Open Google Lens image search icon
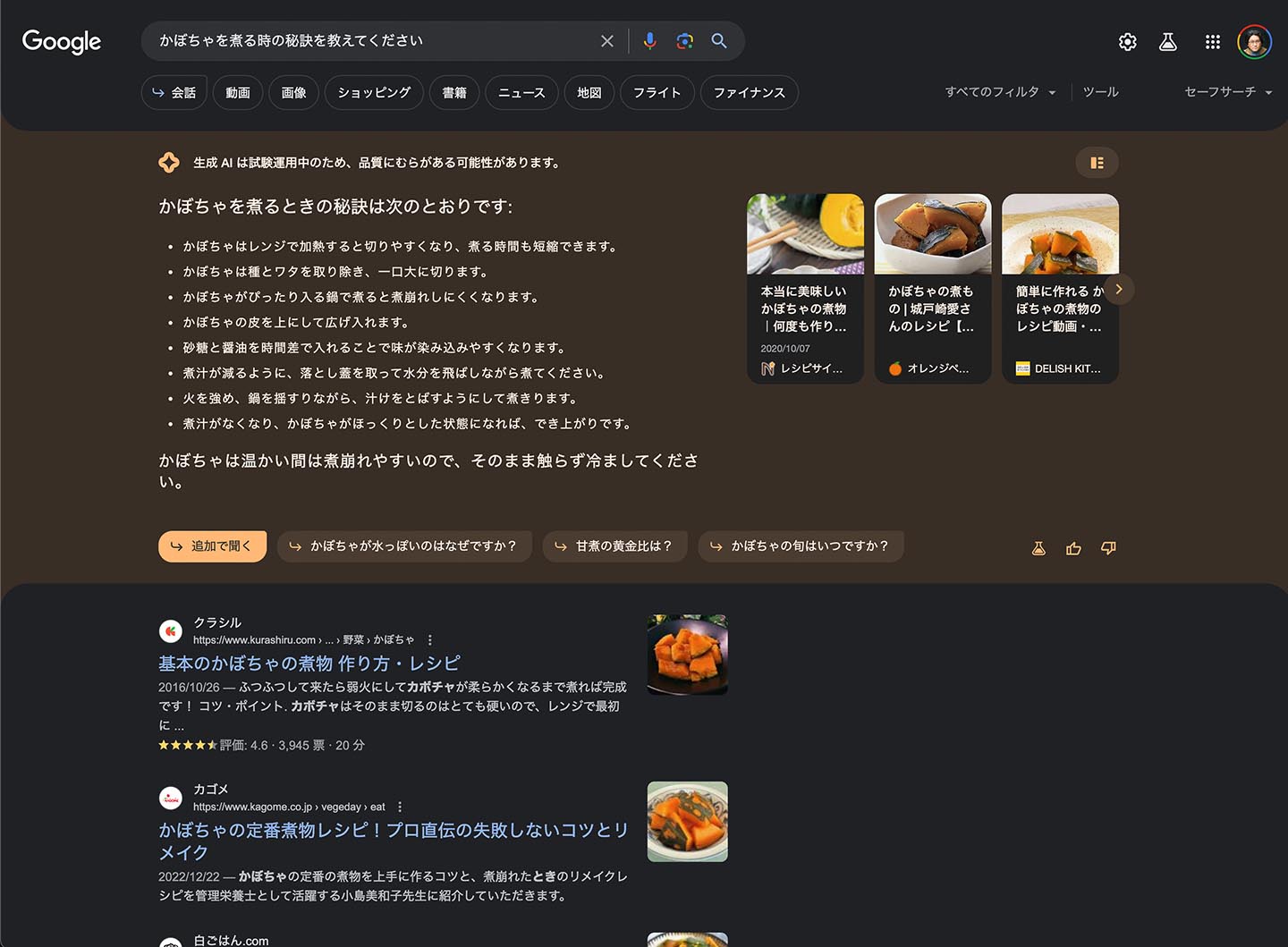This screenshot has height=947, width=1288. tap(685, 41)
